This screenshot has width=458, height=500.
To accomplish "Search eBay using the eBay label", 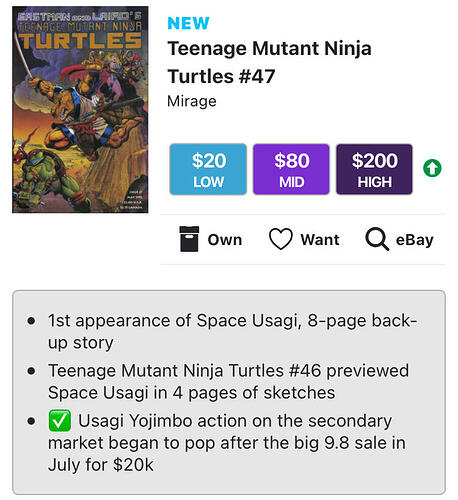I will 414,240.
